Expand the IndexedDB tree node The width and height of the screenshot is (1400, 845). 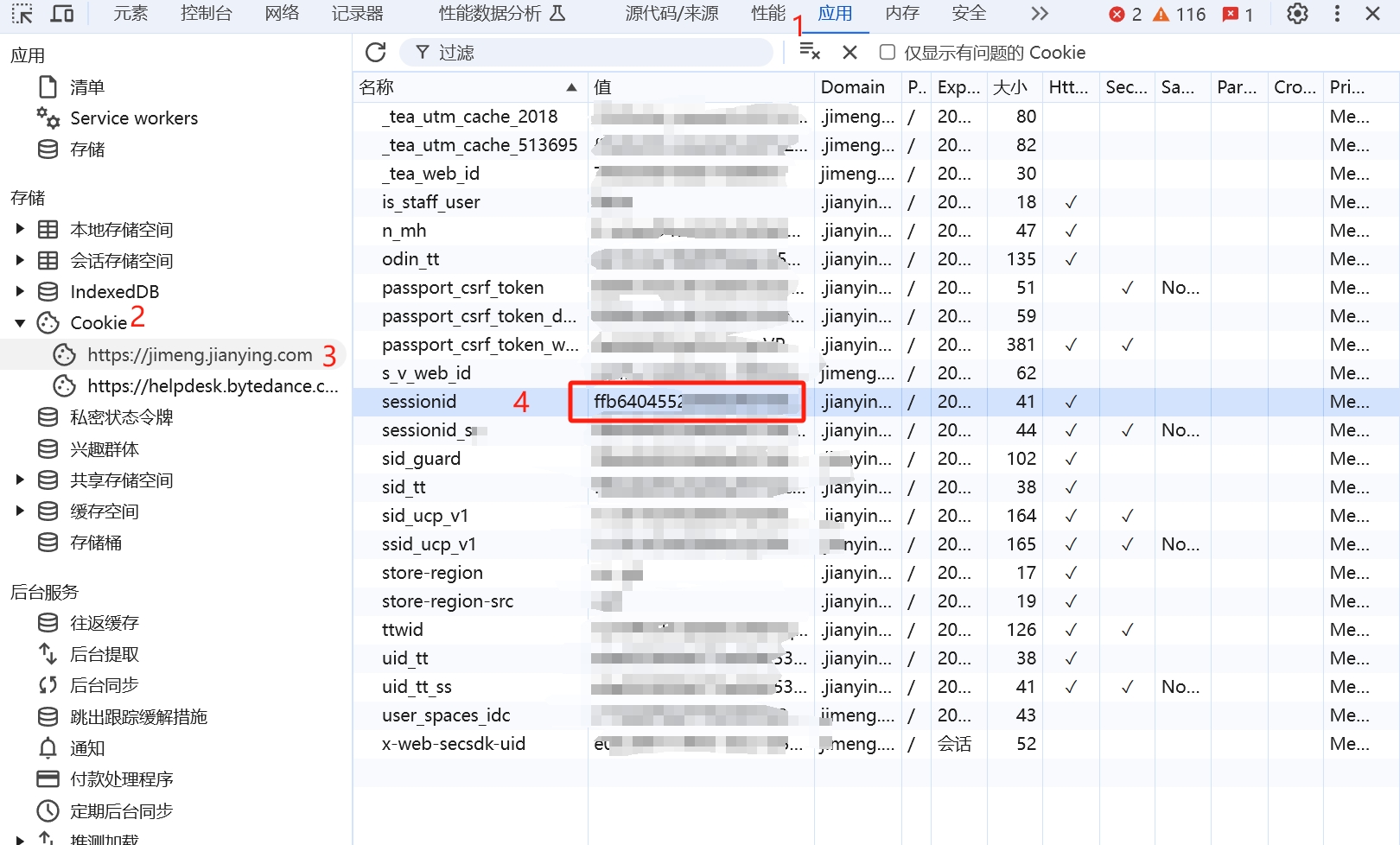click(20, 292)
